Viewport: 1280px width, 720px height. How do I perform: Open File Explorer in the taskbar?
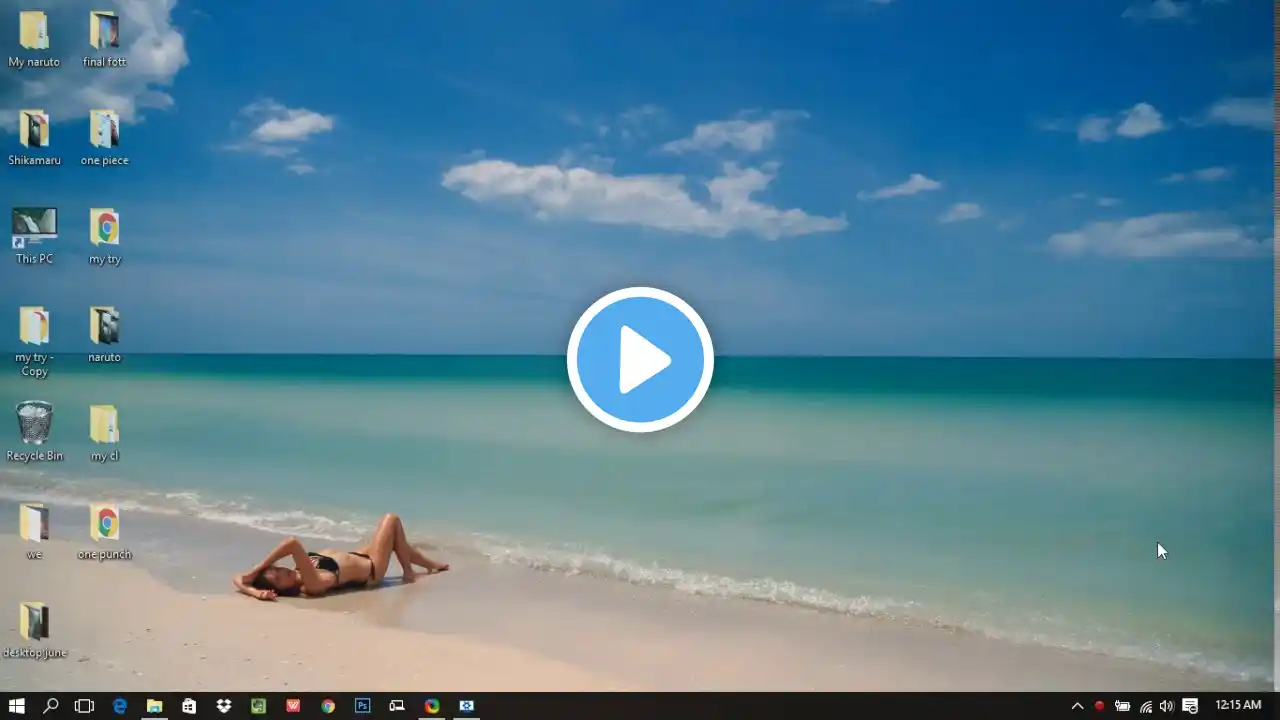pyautogui.click(x=154, y=706)
